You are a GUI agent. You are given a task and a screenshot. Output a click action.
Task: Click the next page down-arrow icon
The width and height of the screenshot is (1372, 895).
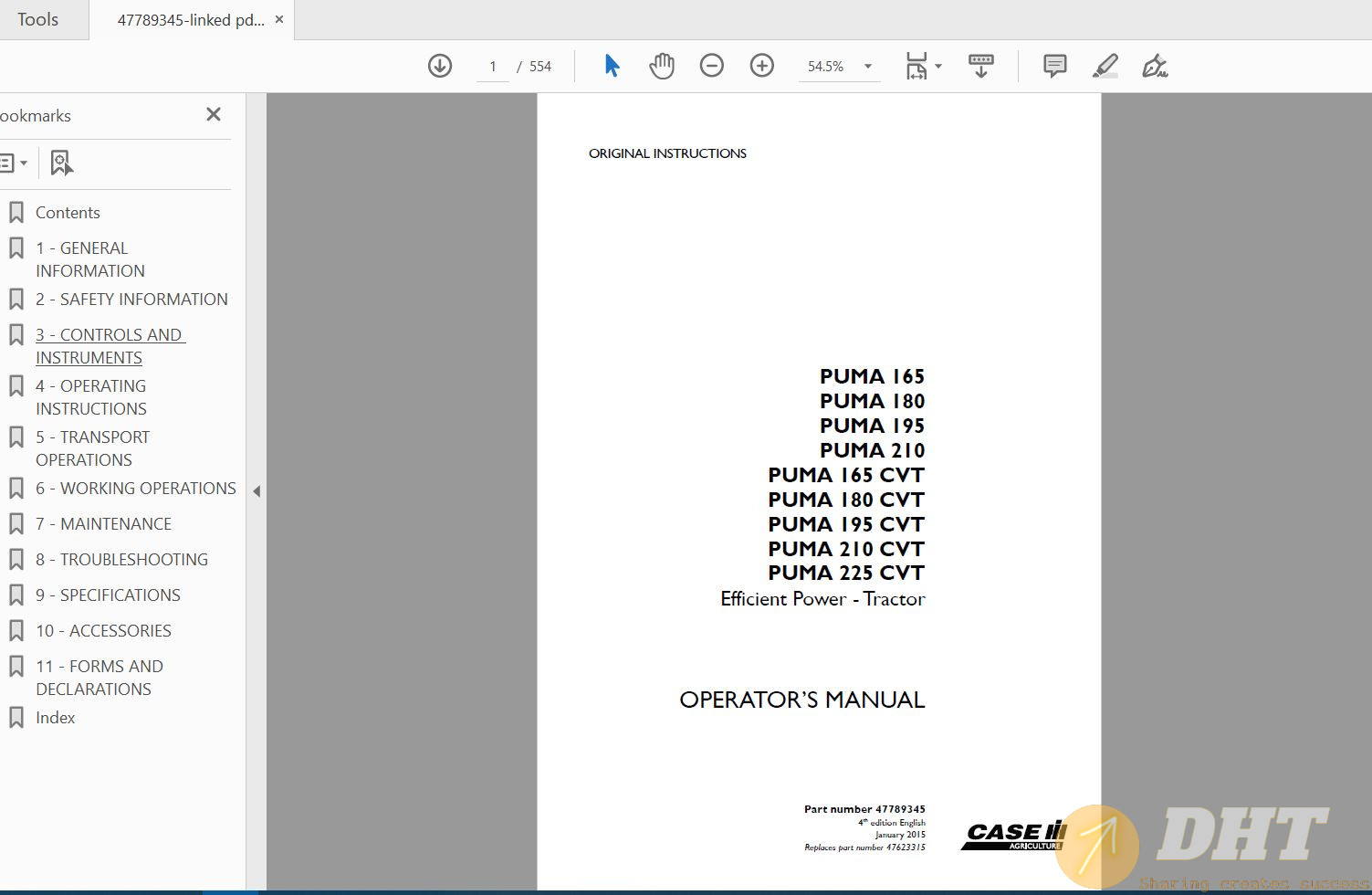[x=440, y=66]
